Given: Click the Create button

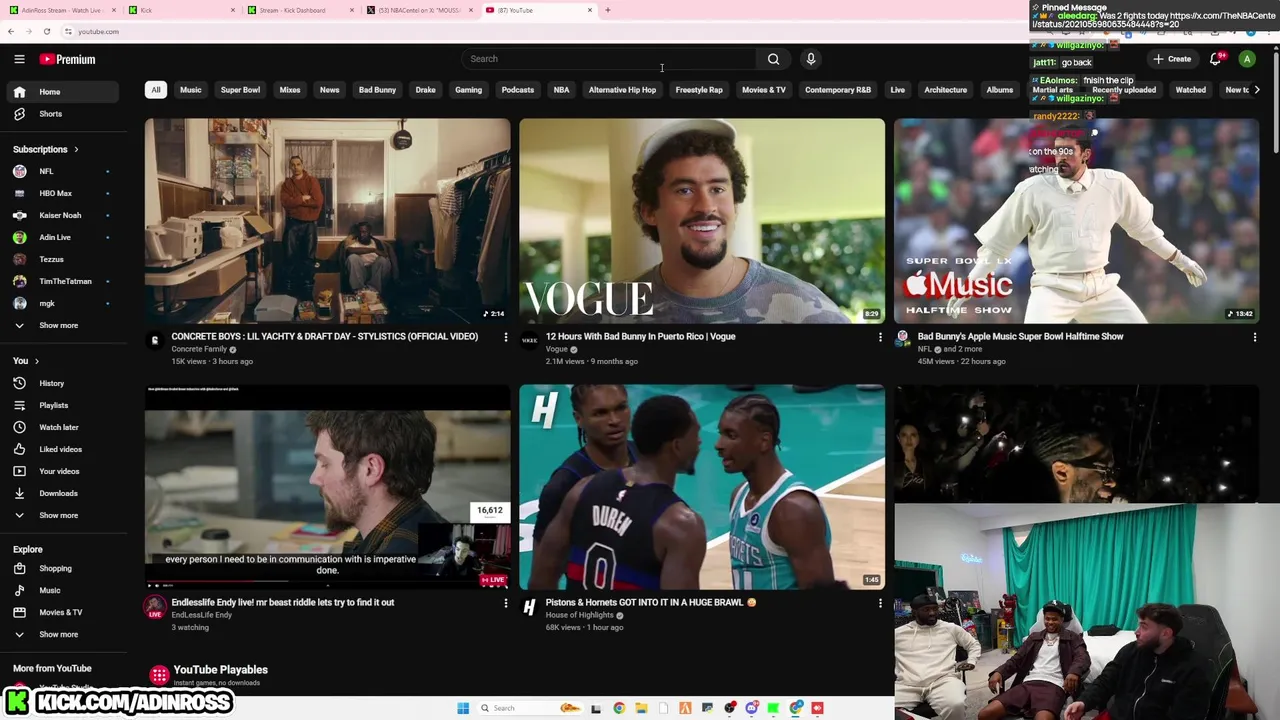Looking at the screenshot, I should tap(1172, 59).
